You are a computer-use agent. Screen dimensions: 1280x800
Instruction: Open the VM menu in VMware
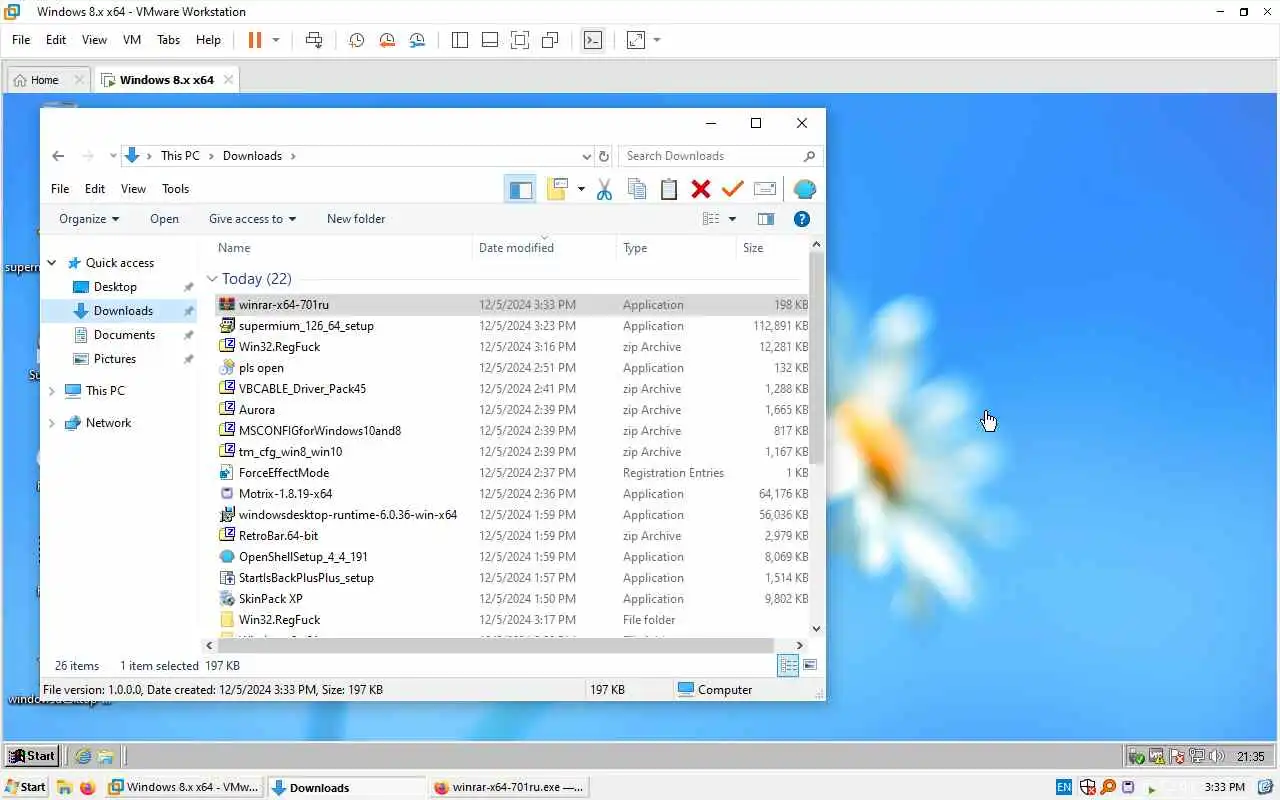(132, 40)
